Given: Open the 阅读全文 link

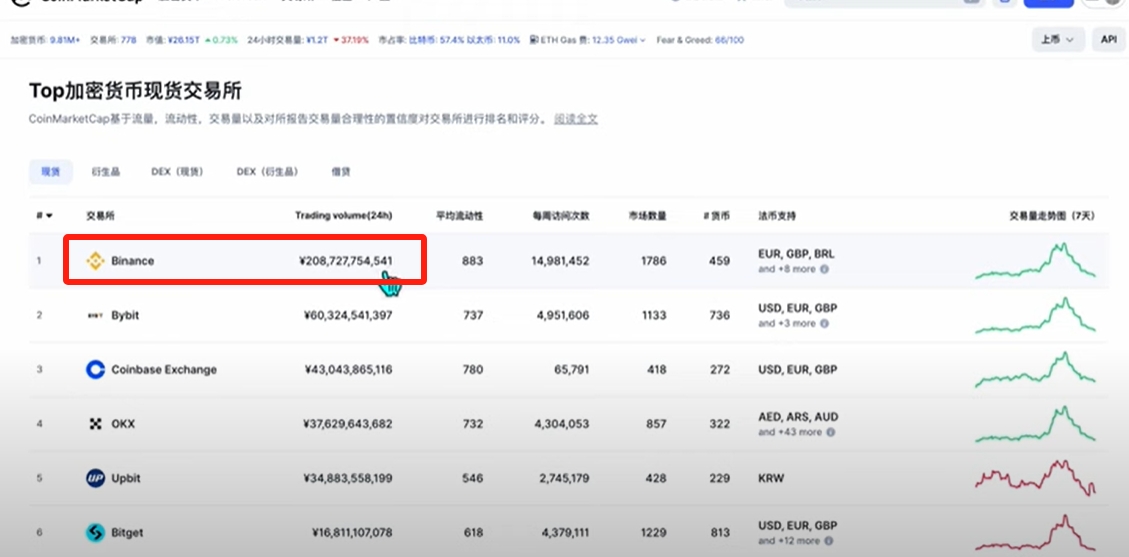Looking at the screenshot, I should click(576, 119).
